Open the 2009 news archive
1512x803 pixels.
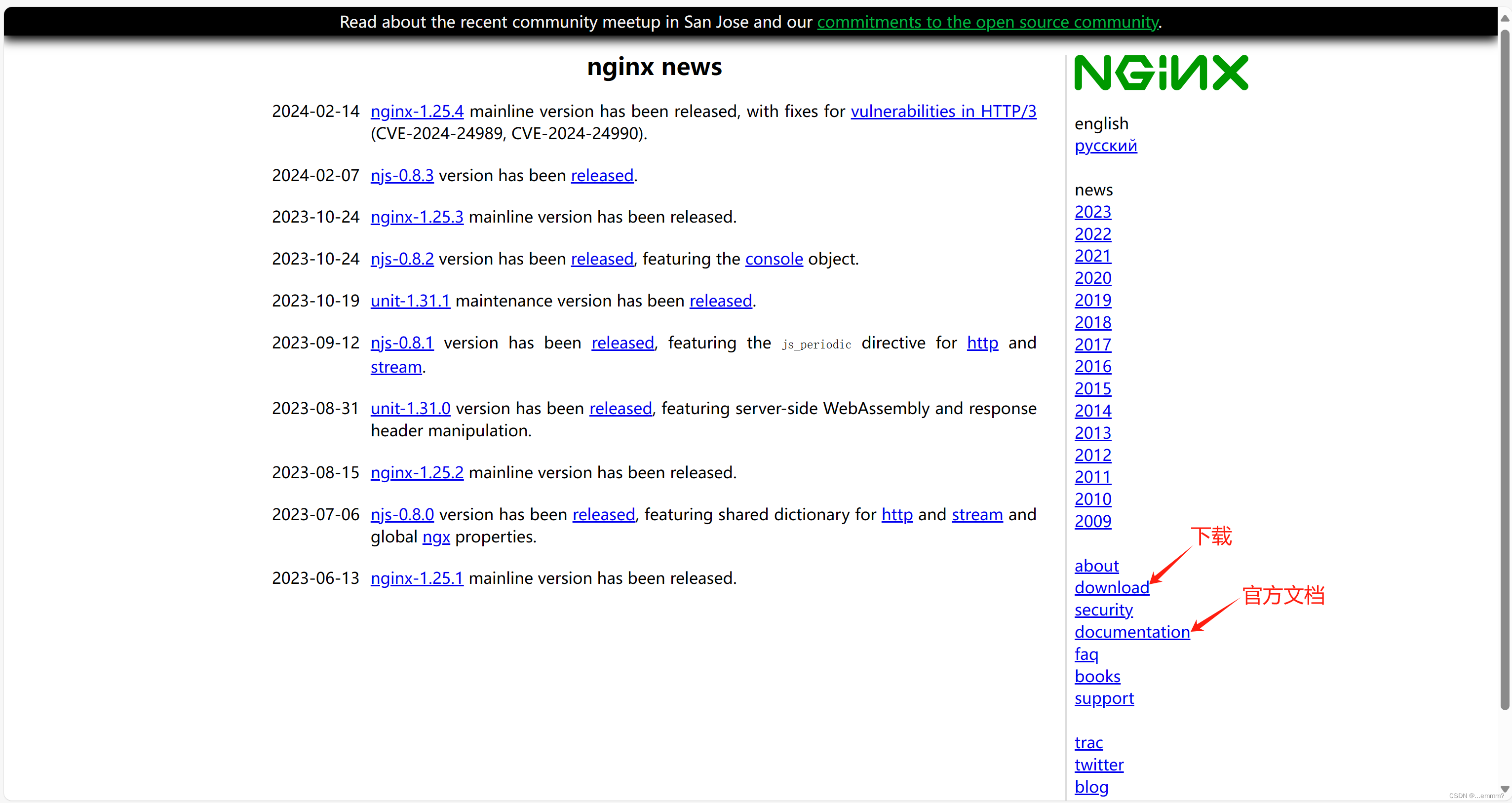[x=1092, y=521]
